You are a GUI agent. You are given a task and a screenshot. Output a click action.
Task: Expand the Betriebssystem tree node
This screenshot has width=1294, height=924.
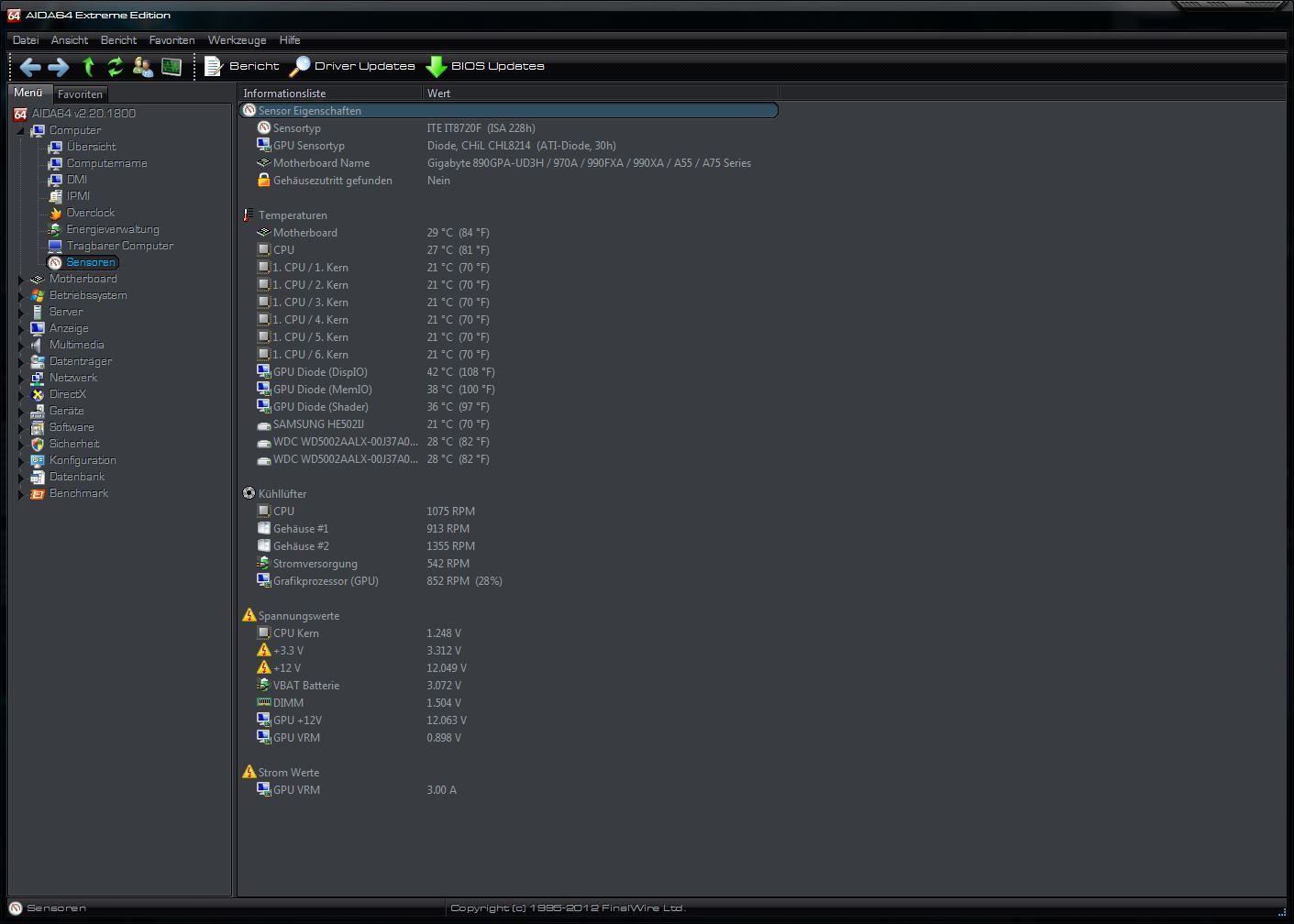pyautogui.click(x=21, y=295)
